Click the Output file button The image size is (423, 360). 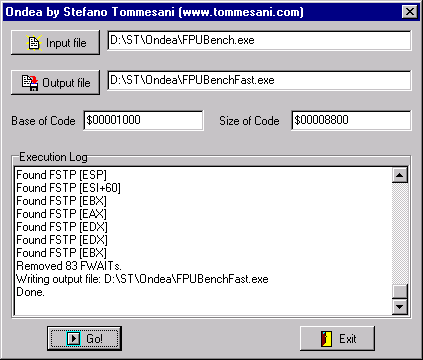tap(55, 82)
